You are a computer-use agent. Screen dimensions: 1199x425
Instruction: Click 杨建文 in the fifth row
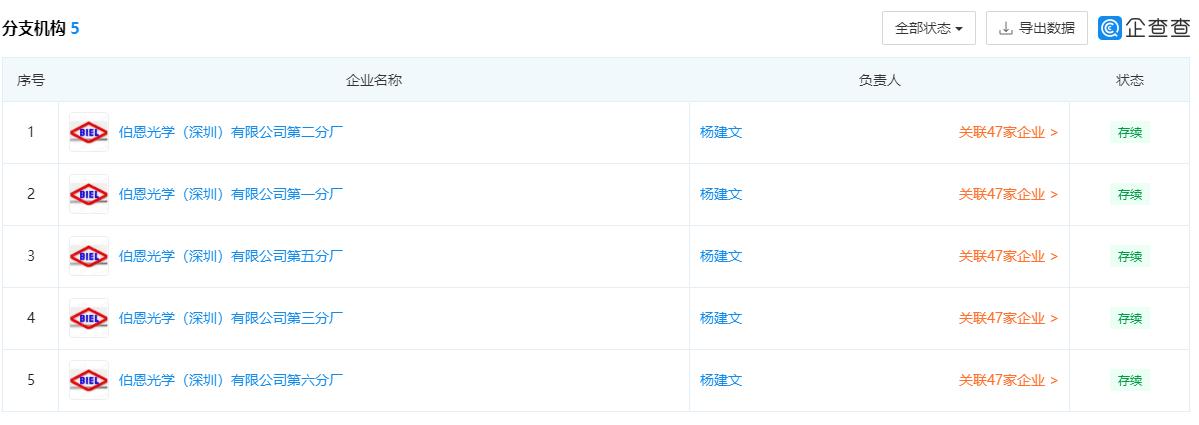pos(720,380)
